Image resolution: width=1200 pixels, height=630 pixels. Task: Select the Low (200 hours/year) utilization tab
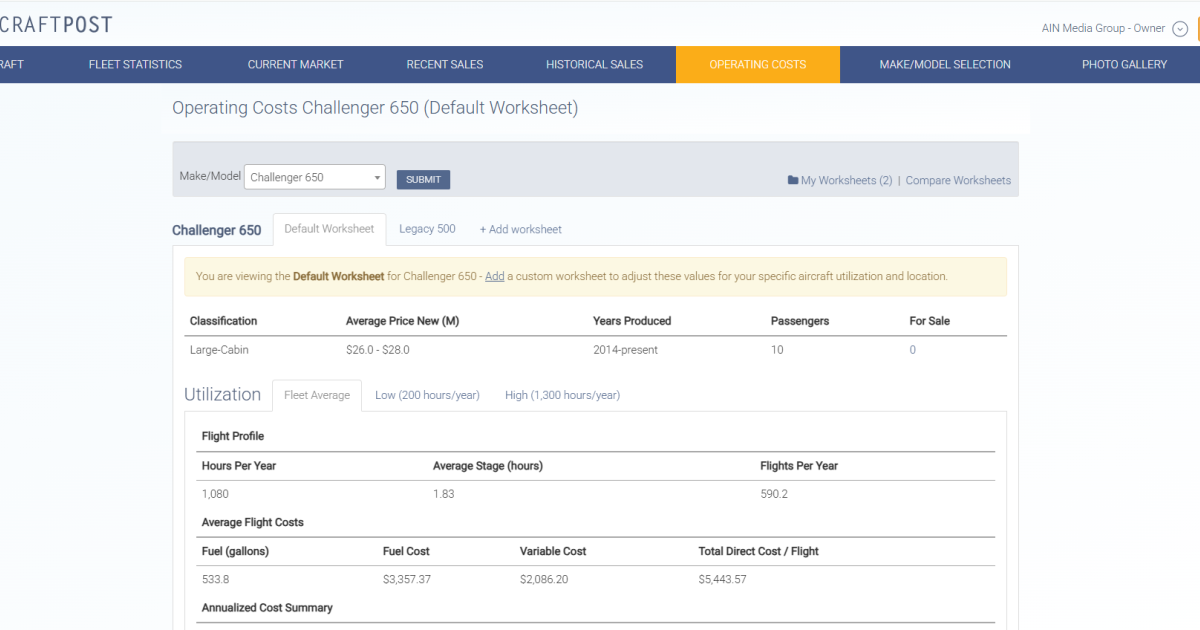(427, 395)
